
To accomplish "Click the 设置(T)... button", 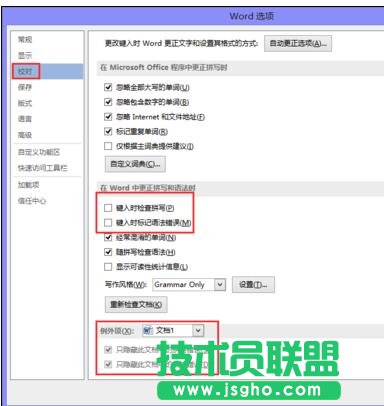I will click(x=253, y=285).
